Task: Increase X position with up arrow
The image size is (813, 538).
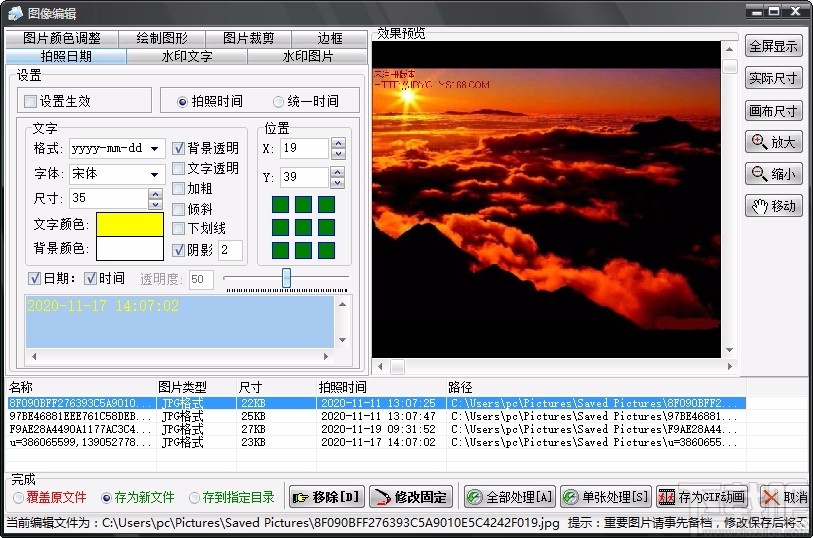Action: [338, 143]
